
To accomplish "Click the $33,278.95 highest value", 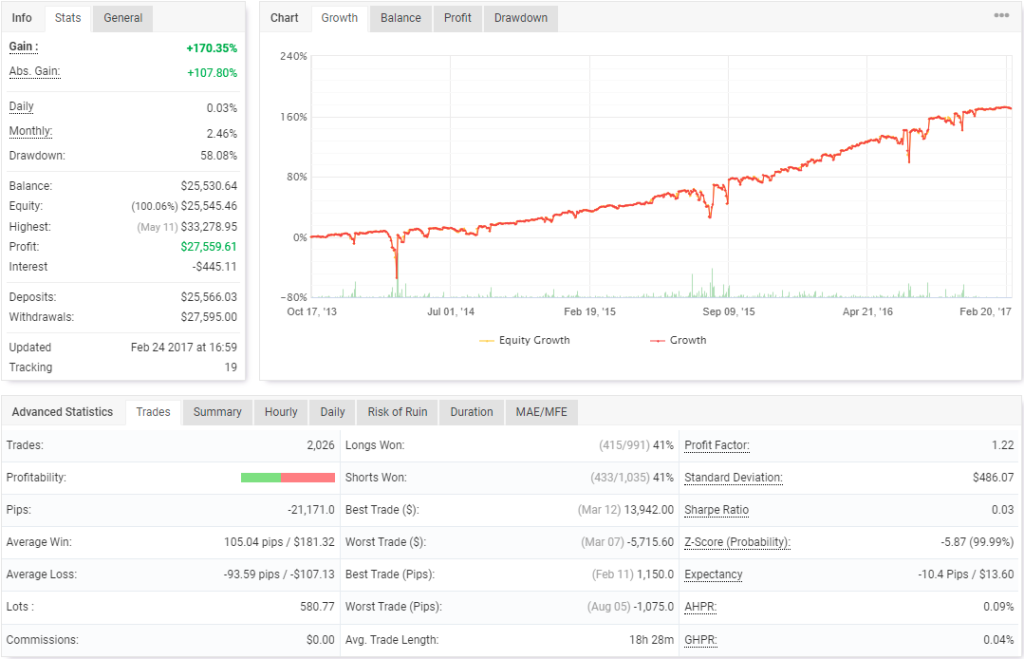I will [209, 227].
